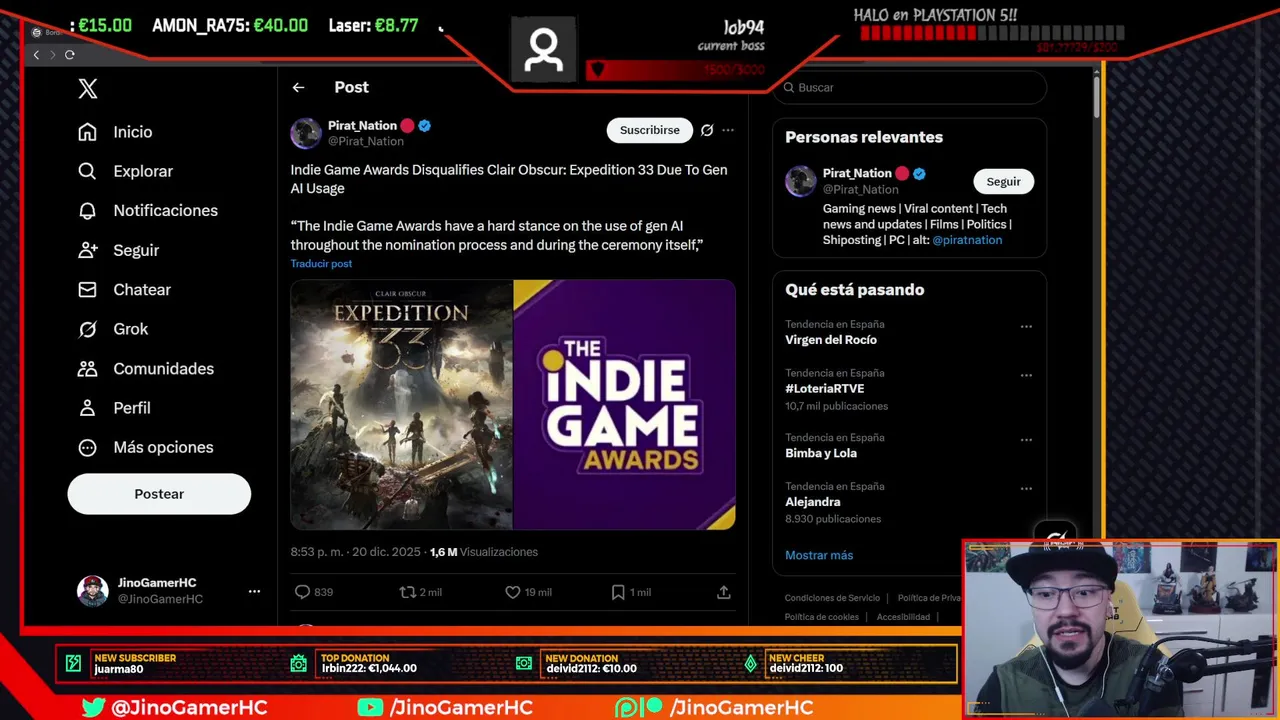The width and height of the screenshot is (1280, 720).
Task: Open the Accesibilidad footer link
Action: click(903, 617)
